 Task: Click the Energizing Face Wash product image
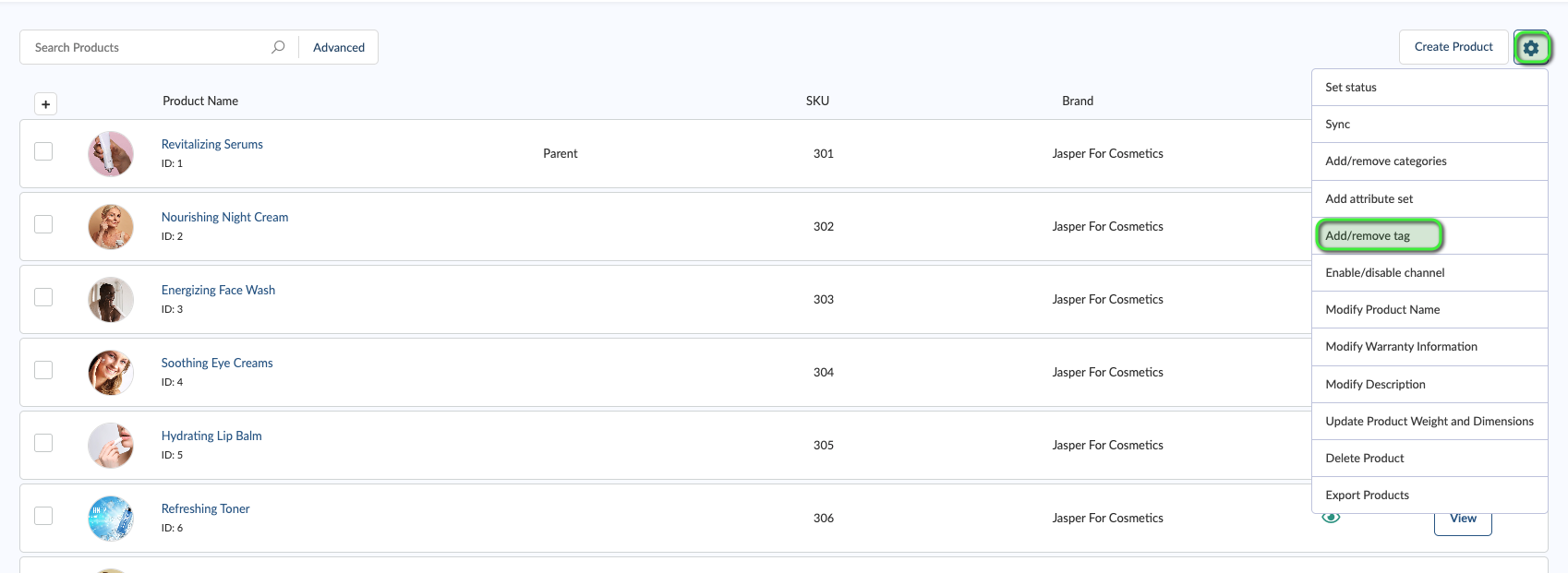coord(110,299)
